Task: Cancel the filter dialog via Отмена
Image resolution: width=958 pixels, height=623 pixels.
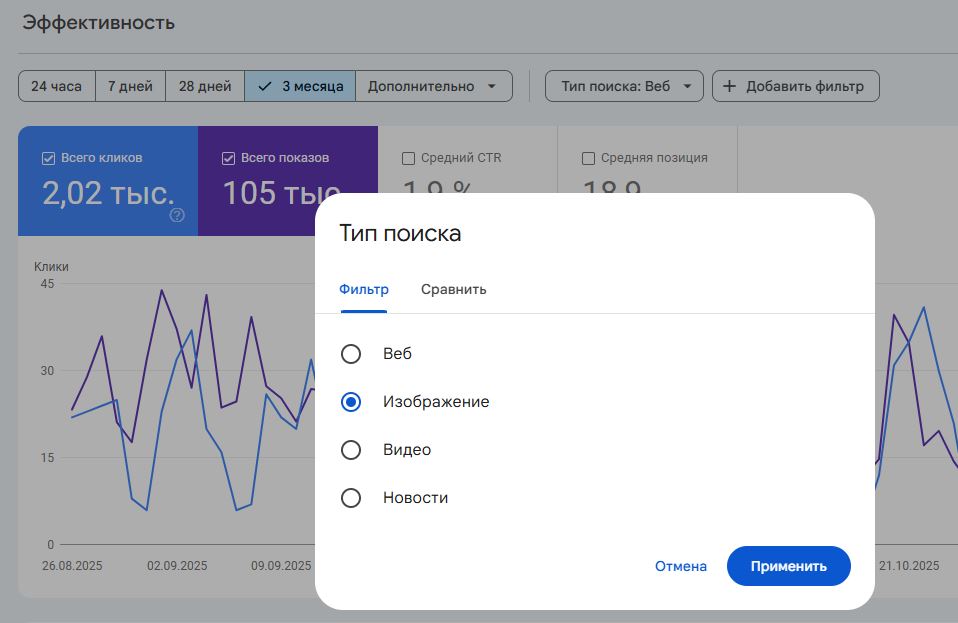Action: [680, 566]
